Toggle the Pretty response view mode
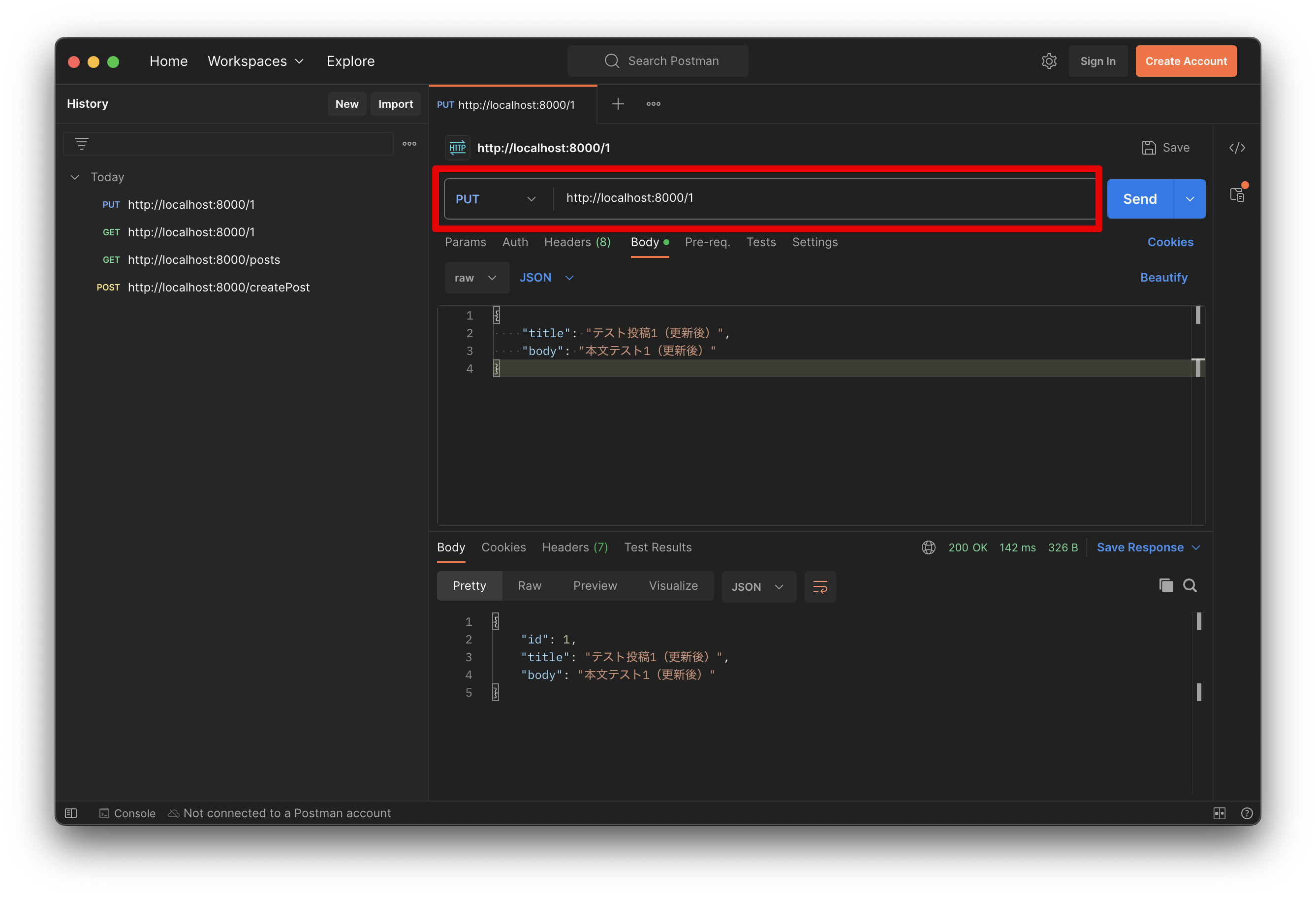The height and width of the screenshot is (898, 1316). [469, 586]
